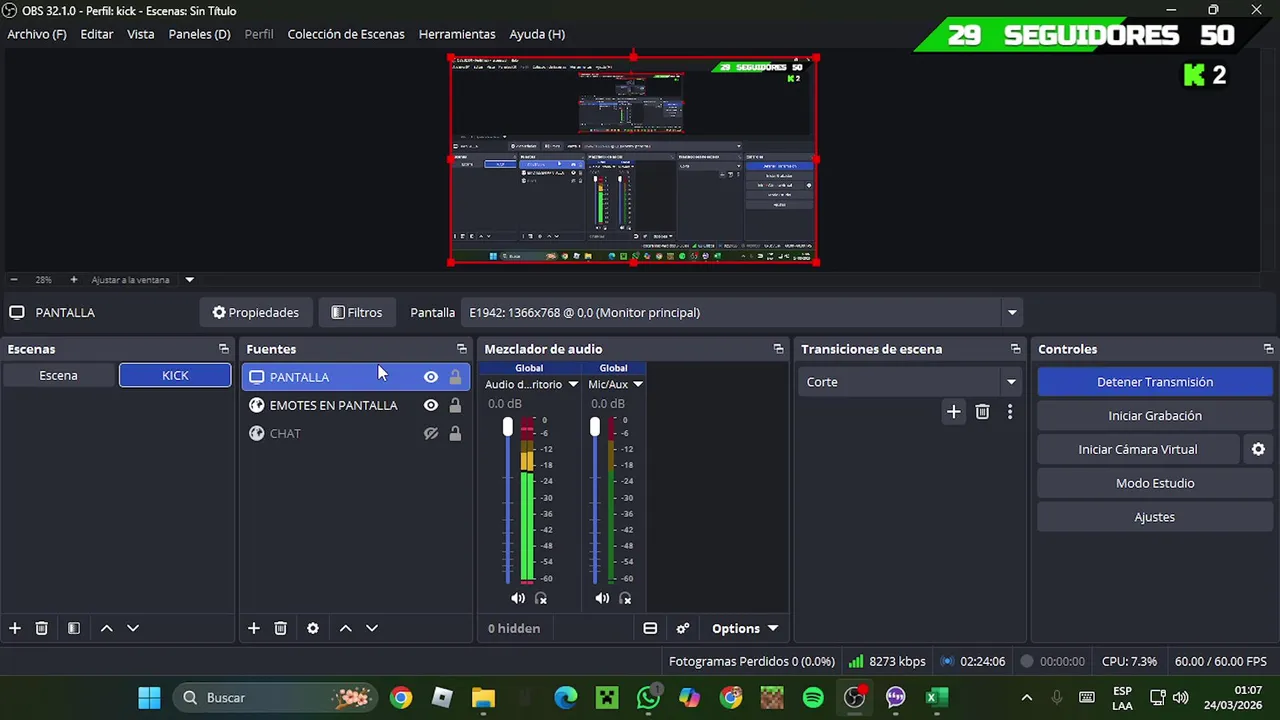Viewport: 1280px width, 720px height.
Task: Open the mixer Options dropdown
Action: 745,628
